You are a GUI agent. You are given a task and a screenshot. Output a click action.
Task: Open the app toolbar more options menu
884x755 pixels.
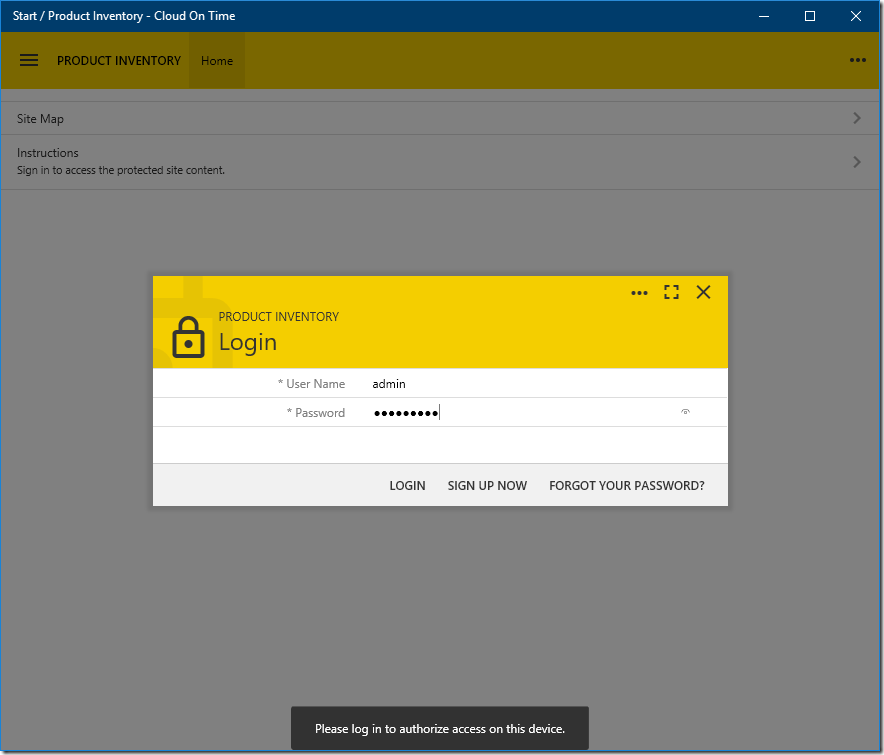tap(858, 60)
